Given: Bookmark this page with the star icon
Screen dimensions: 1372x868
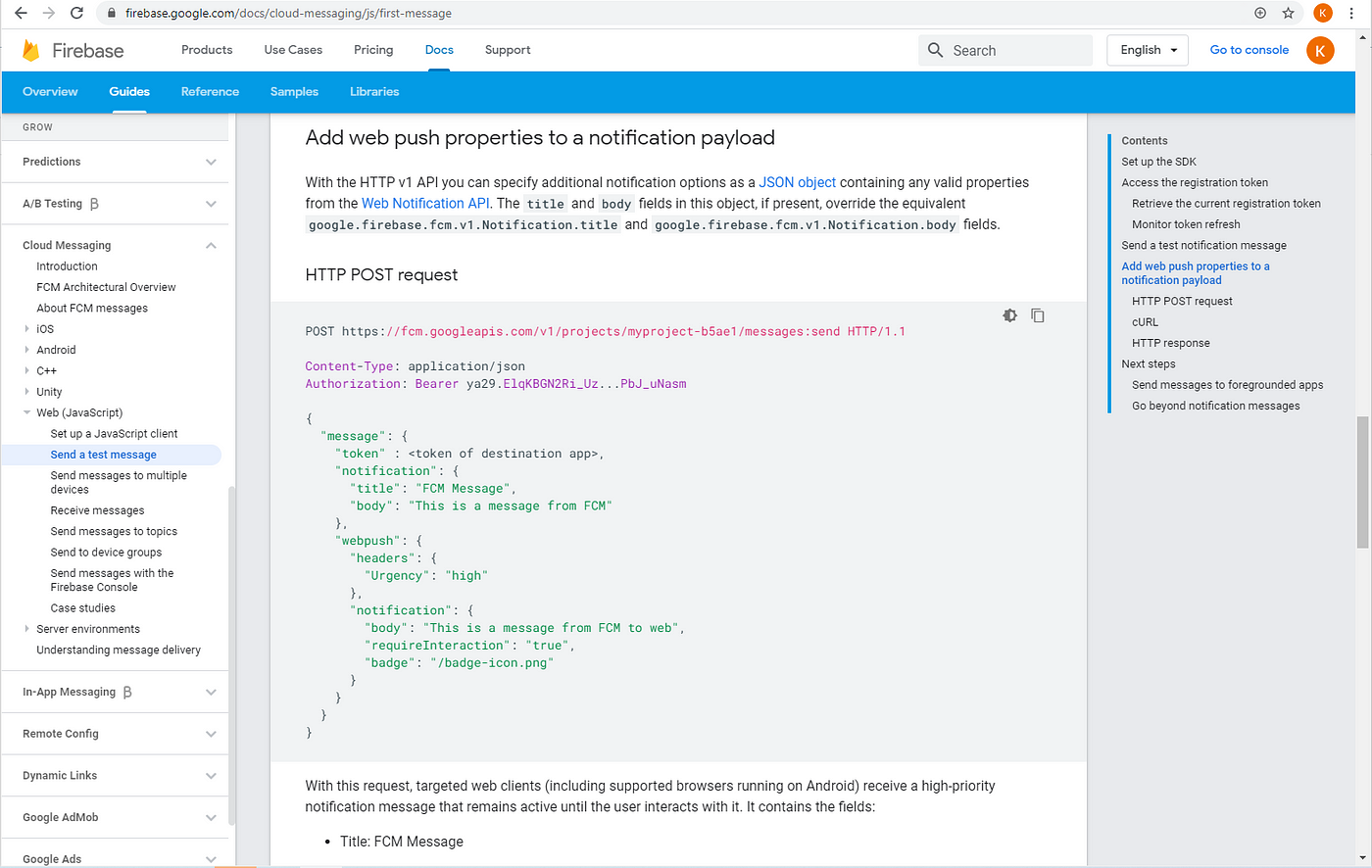Looking at the screenshot, I should tap(1288, 14).
